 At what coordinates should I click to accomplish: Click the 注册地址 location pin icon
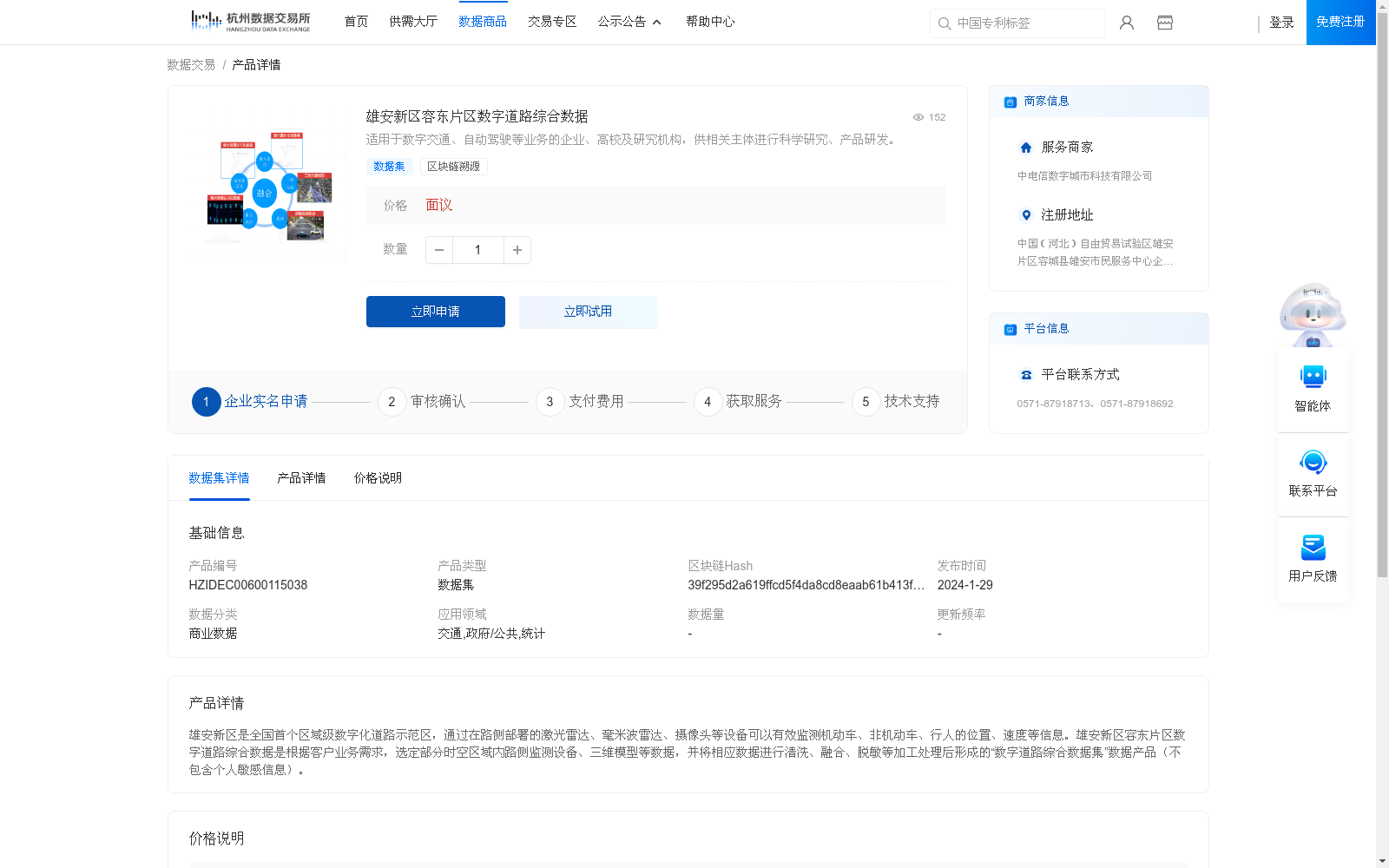[x=1026, y=215]
